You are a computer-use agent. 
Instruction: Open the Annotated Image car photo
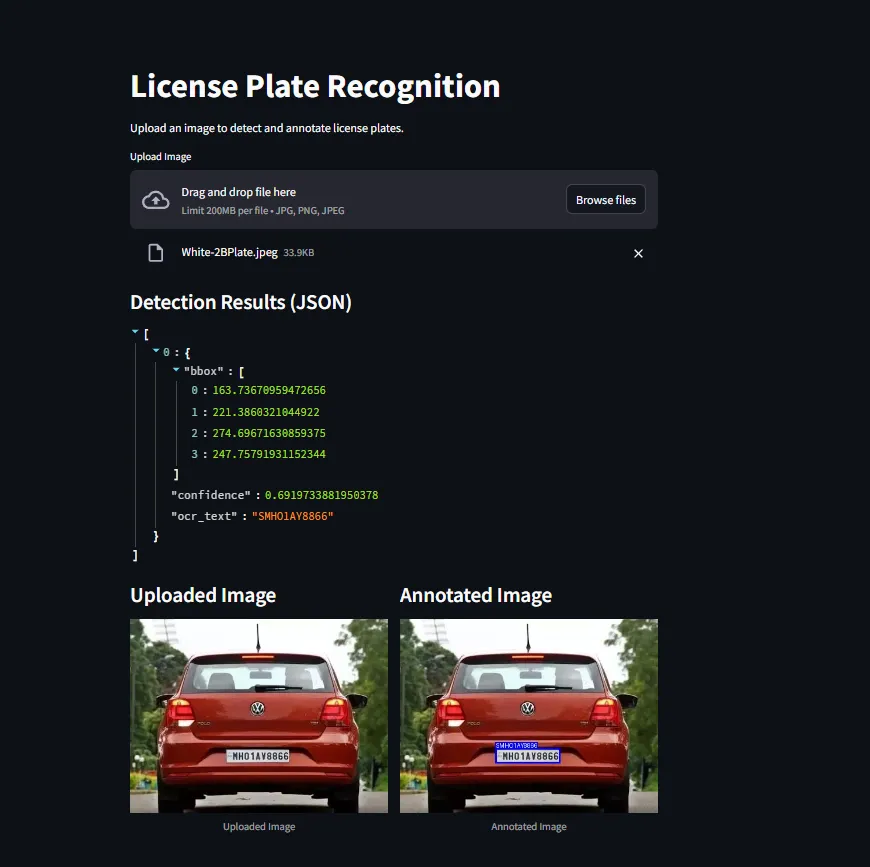coord(529,716)
